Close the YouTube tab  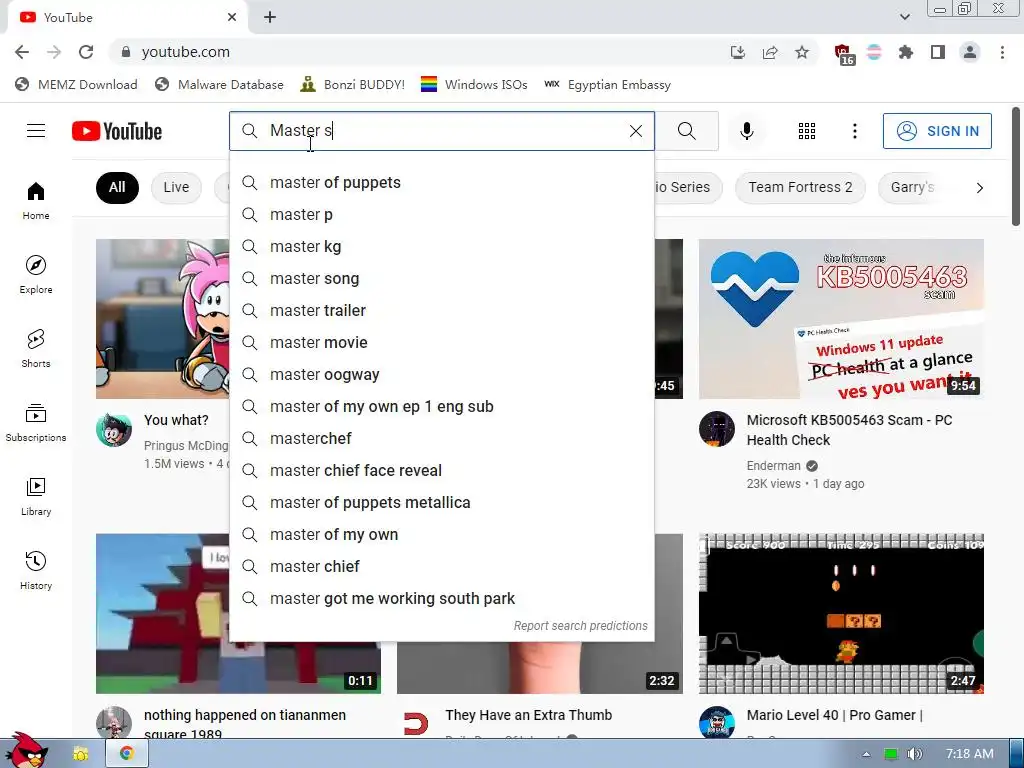232,18
